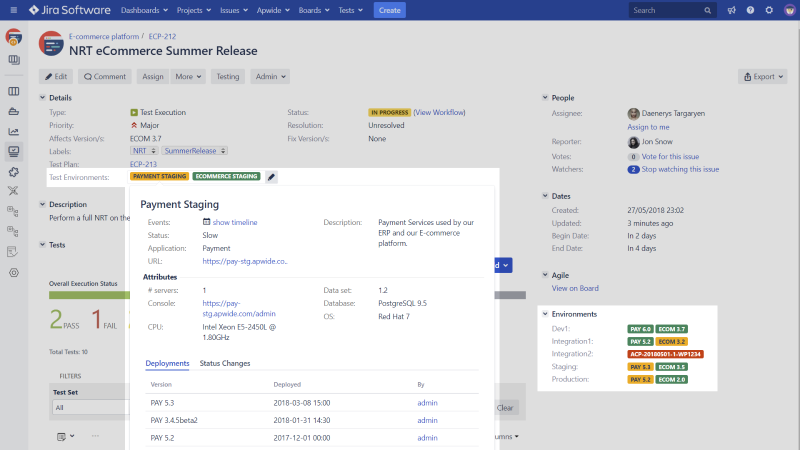
Task: Open the monitor issues icon in sidebar
Action: [14, 152]
